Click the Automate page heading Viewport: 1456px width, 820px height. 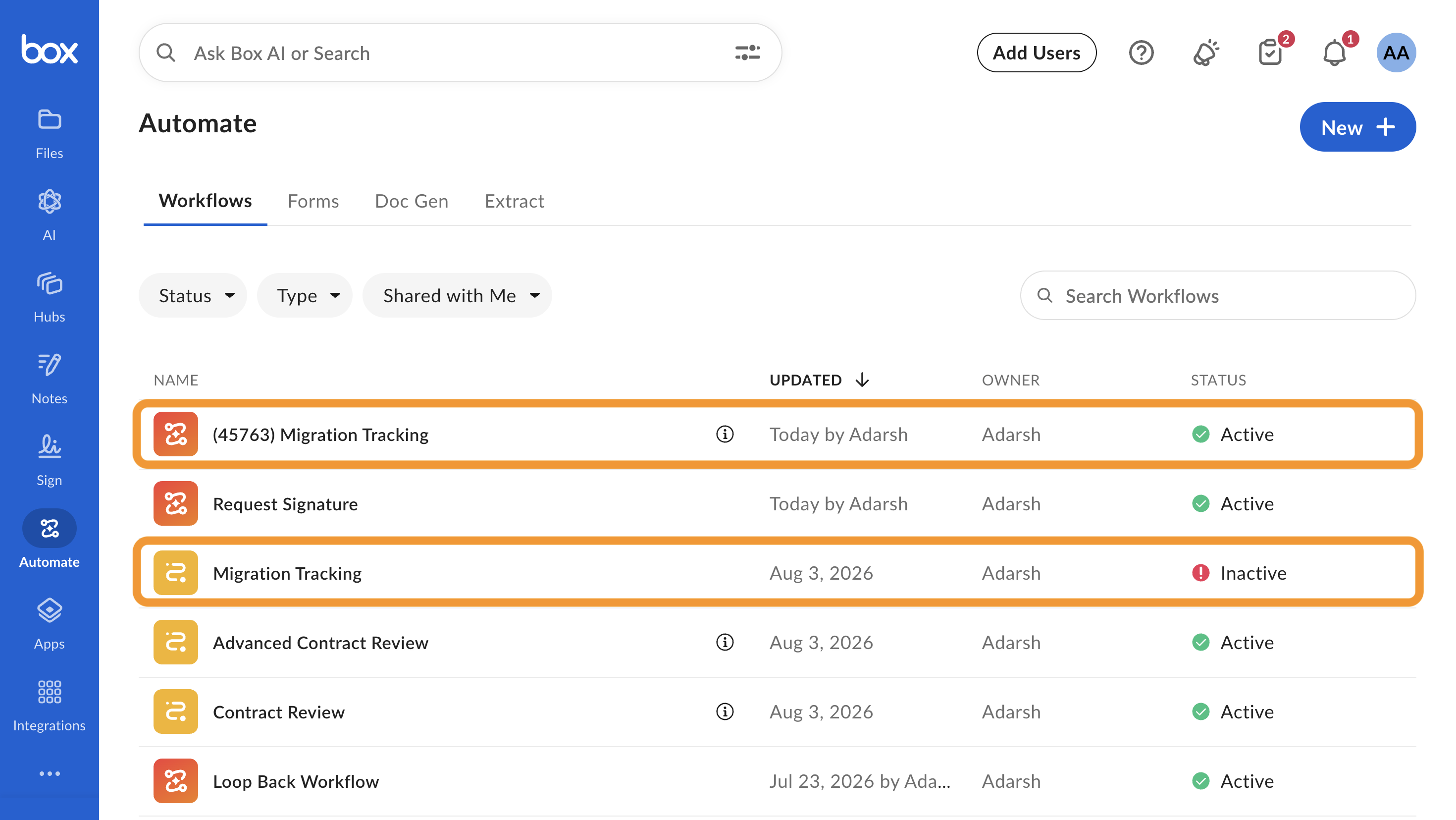[198, 123]
